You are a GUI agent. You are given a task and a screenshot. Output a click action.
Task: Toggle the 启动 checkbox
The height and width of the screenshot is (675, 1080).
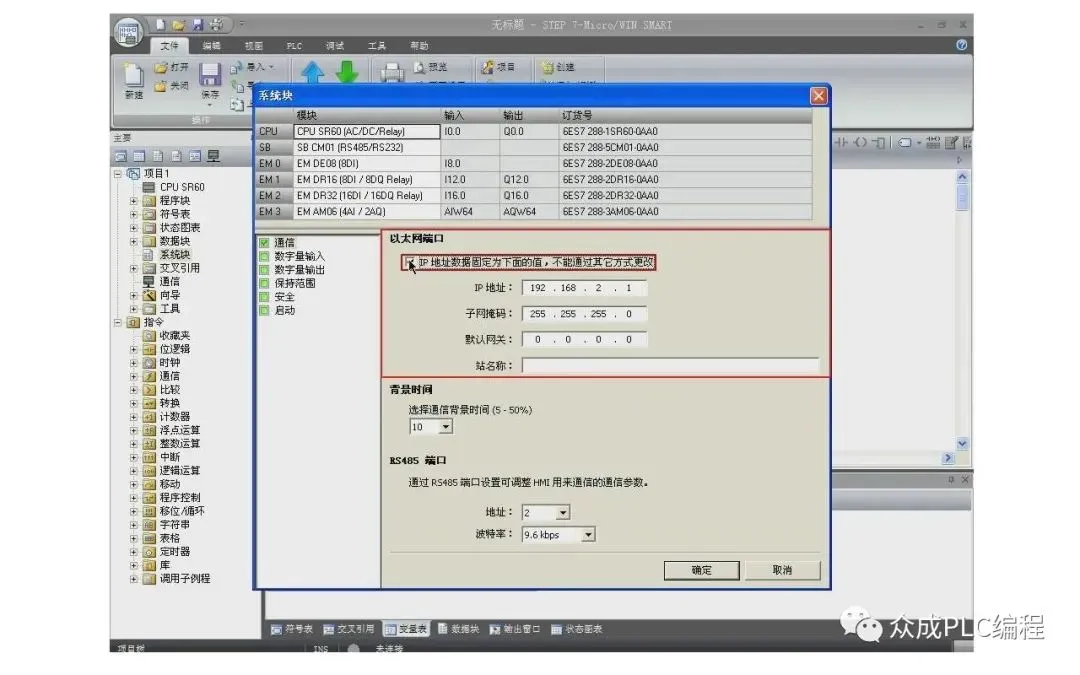[x=264, y=311]
